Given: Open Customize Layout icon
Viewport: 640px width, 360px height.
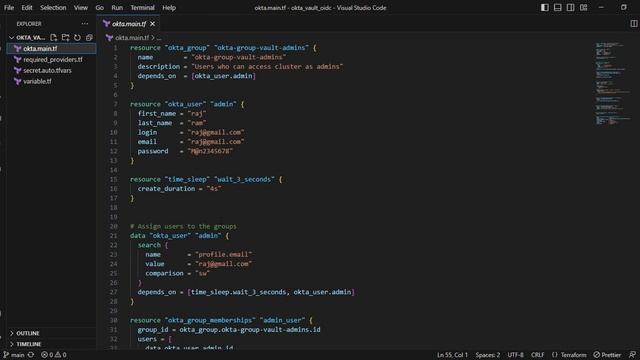Looking at the screenshot, I should (x=584, y=7).
